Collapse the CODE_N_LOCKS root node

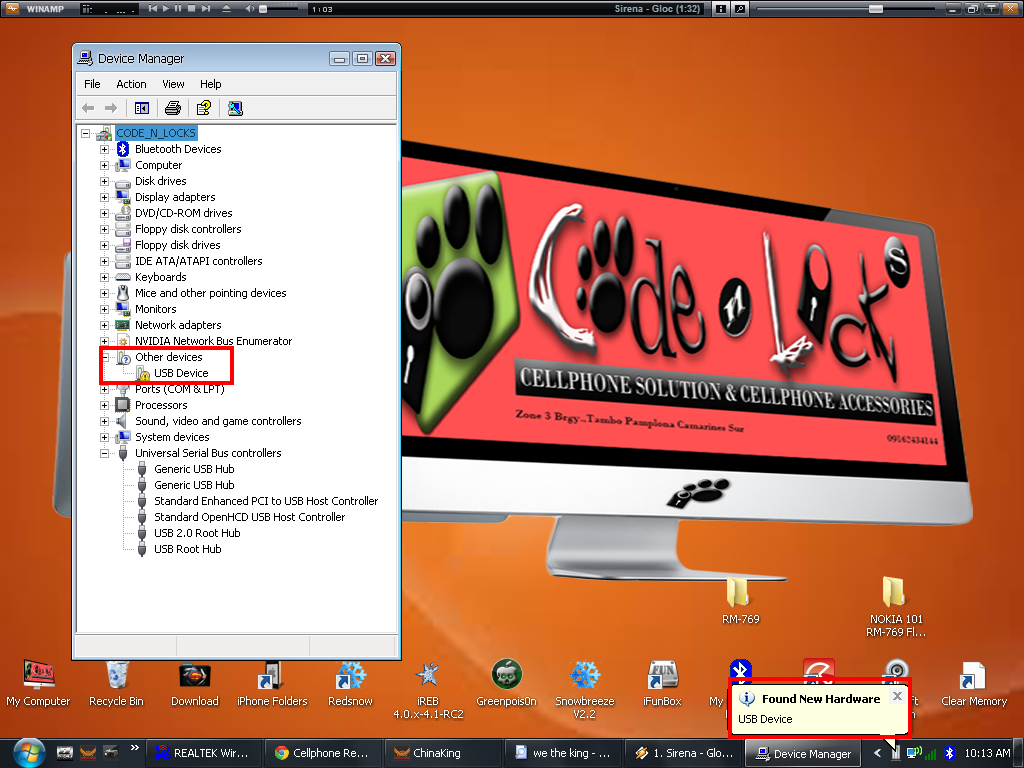pyautogui.click(x=86, y=133)
